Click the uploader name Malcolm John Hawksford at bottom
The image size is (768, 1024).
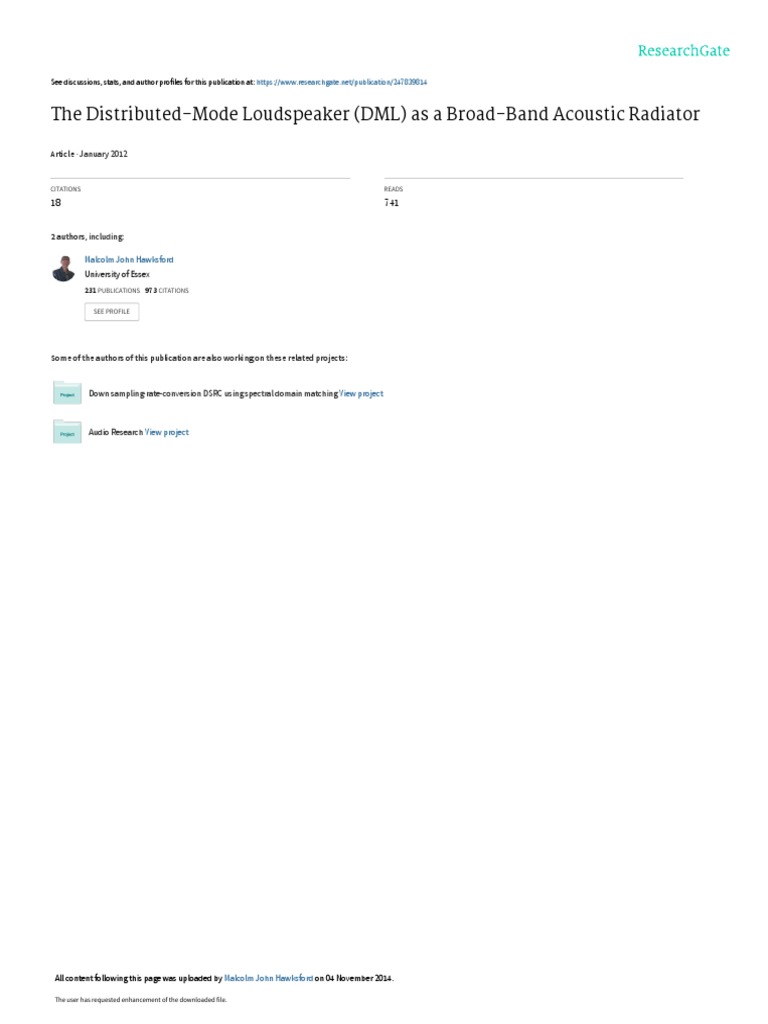click(x=268, y=978)
